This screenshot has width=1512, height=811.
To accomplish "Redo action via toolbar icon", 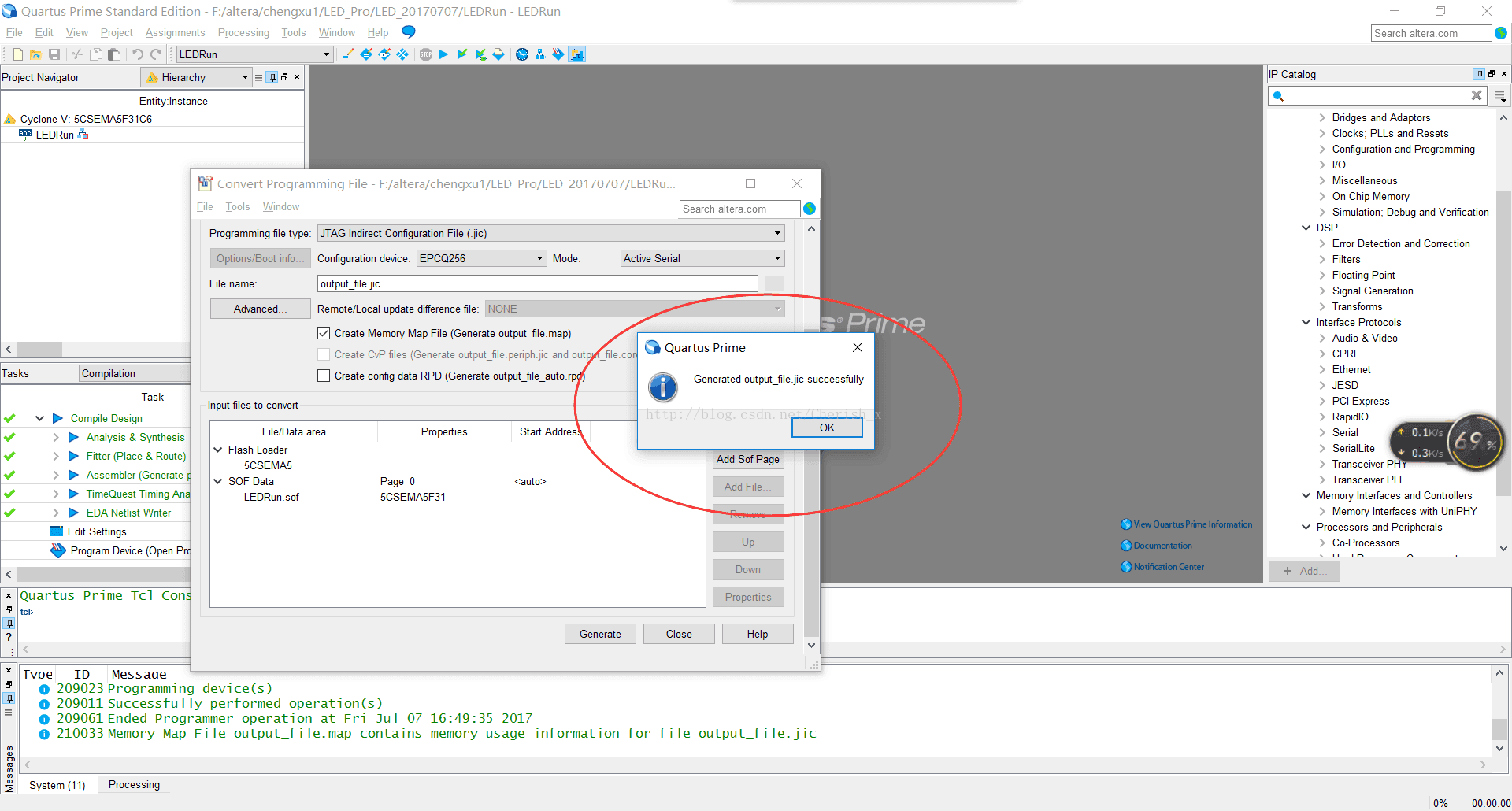I will coord(156,54).
